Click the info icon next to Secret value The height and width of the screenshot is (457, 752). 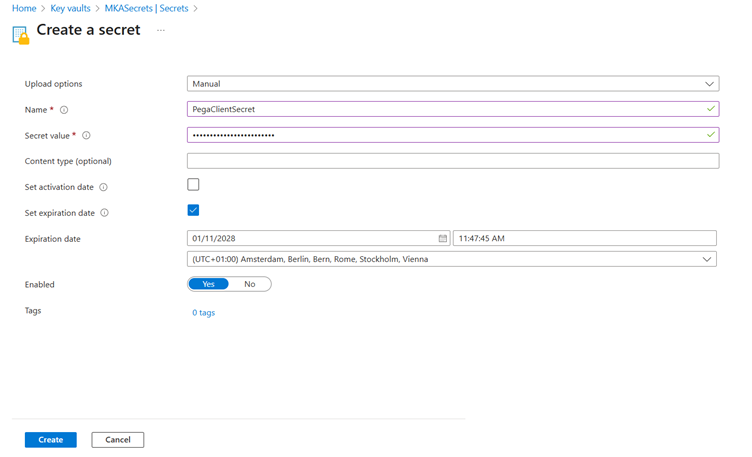pos(86,135)
